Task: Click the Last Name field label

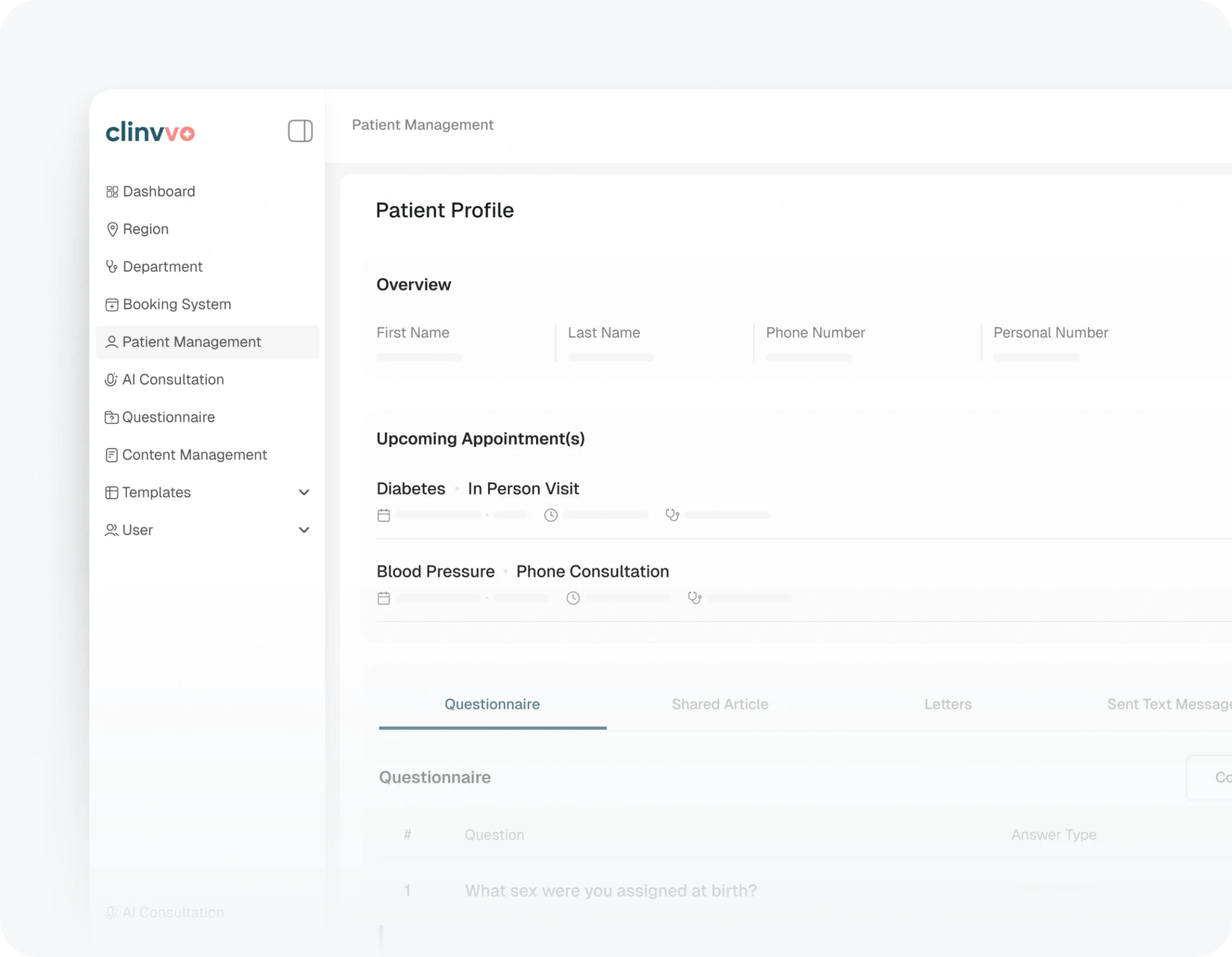Action: (x=604, y=333)
